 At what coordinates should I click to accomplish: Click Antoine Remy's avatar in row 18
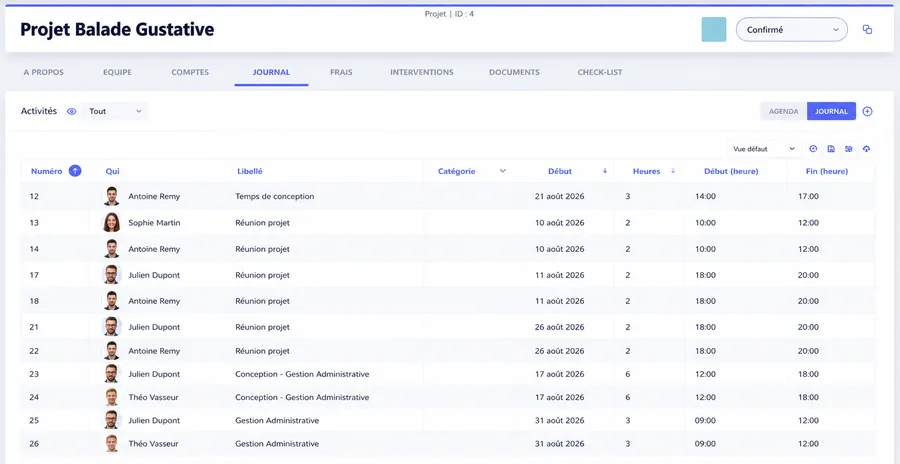111,300
